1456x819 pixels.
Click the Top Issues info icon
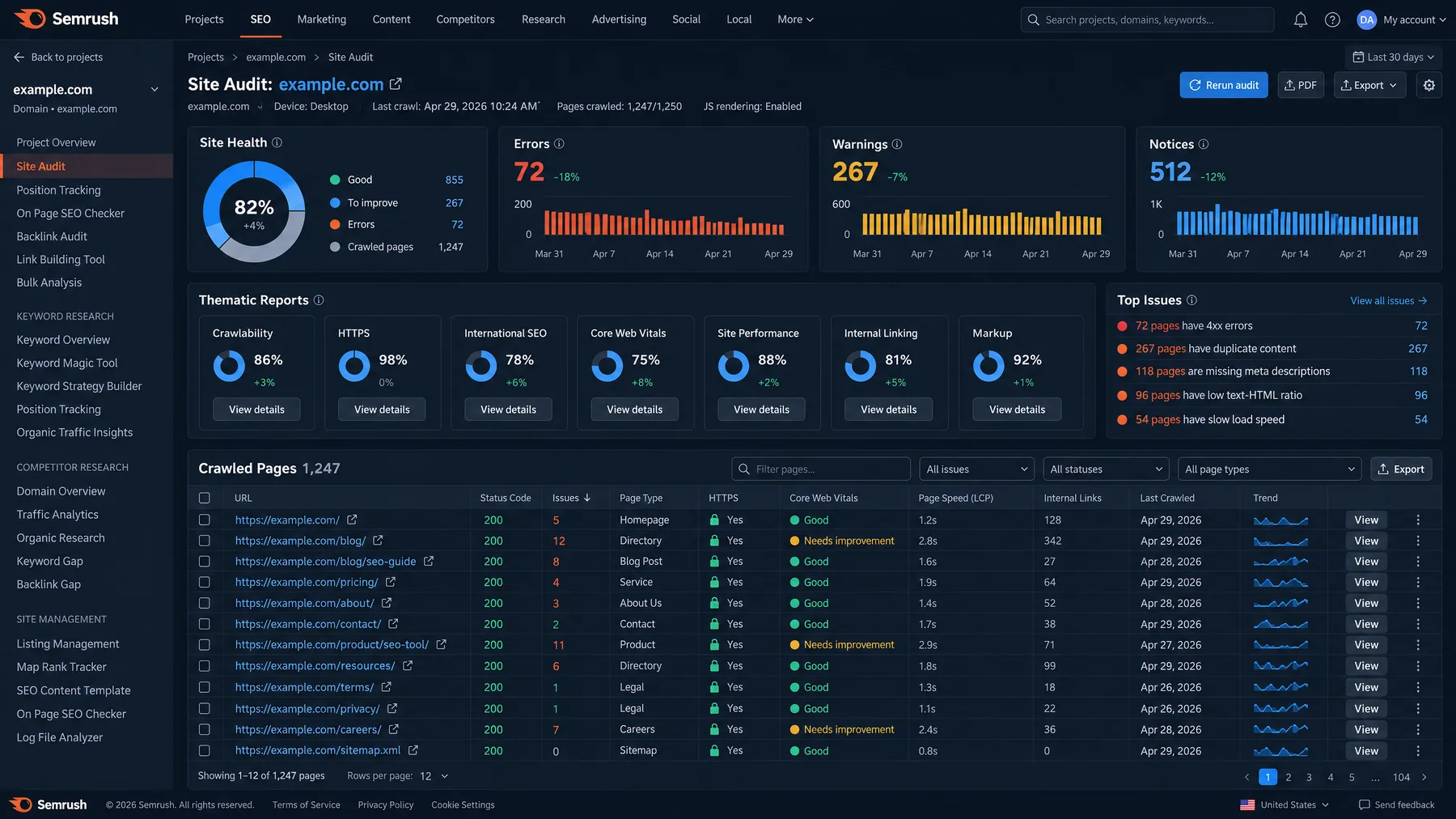tap(1191, 300)
